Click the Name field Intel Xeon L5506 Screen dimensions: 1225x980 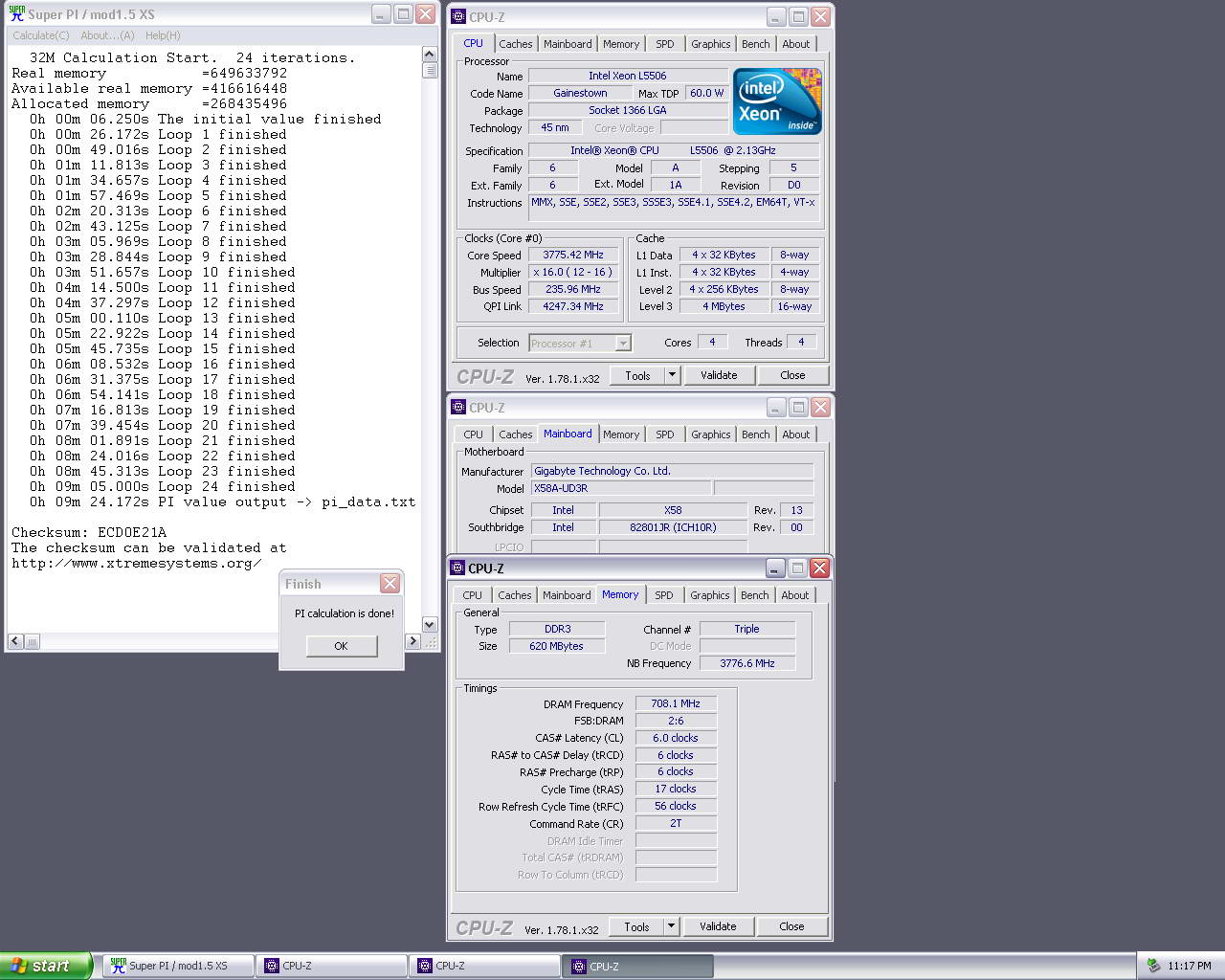click(628, 76)
